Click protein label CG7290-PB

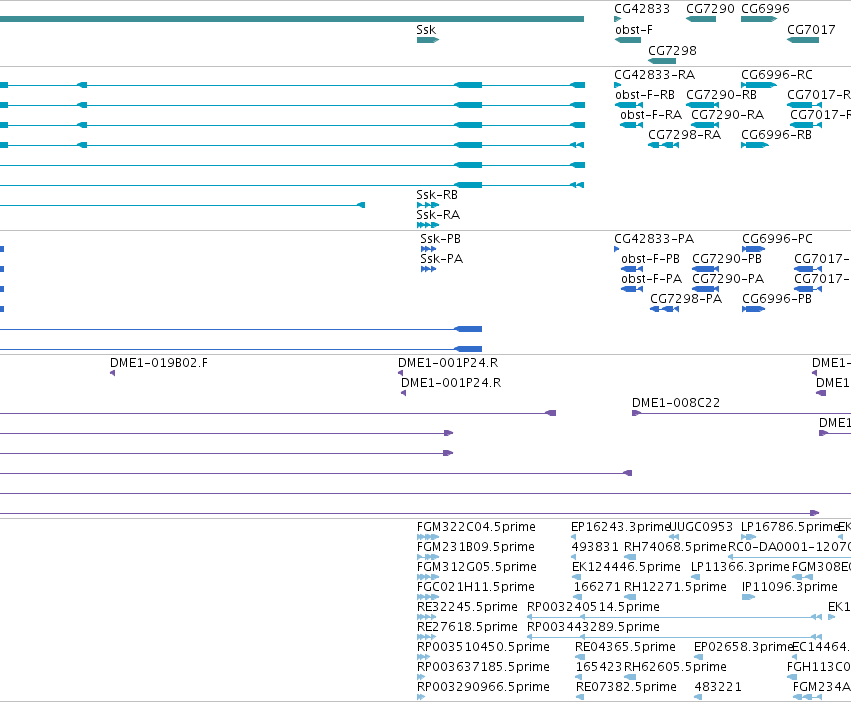pos(727,259)
